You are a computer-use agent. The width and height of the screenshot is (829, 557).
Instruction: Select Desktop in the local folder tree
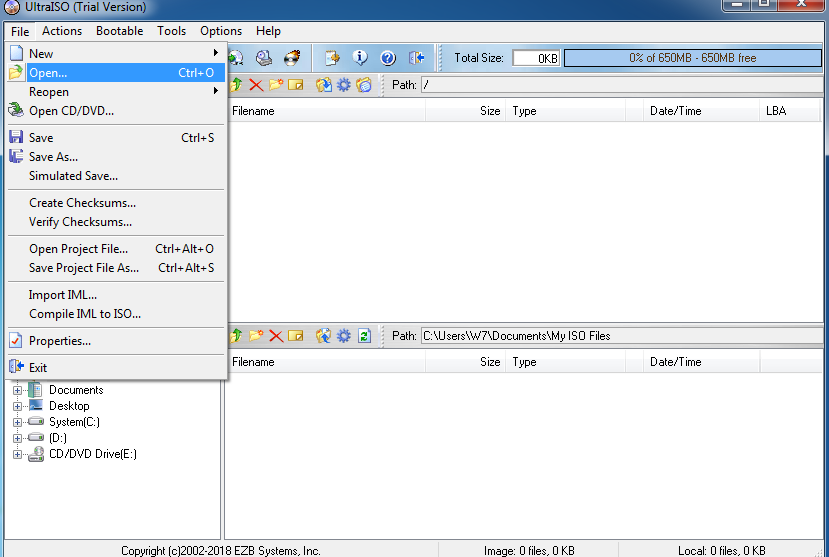(69, 406)
